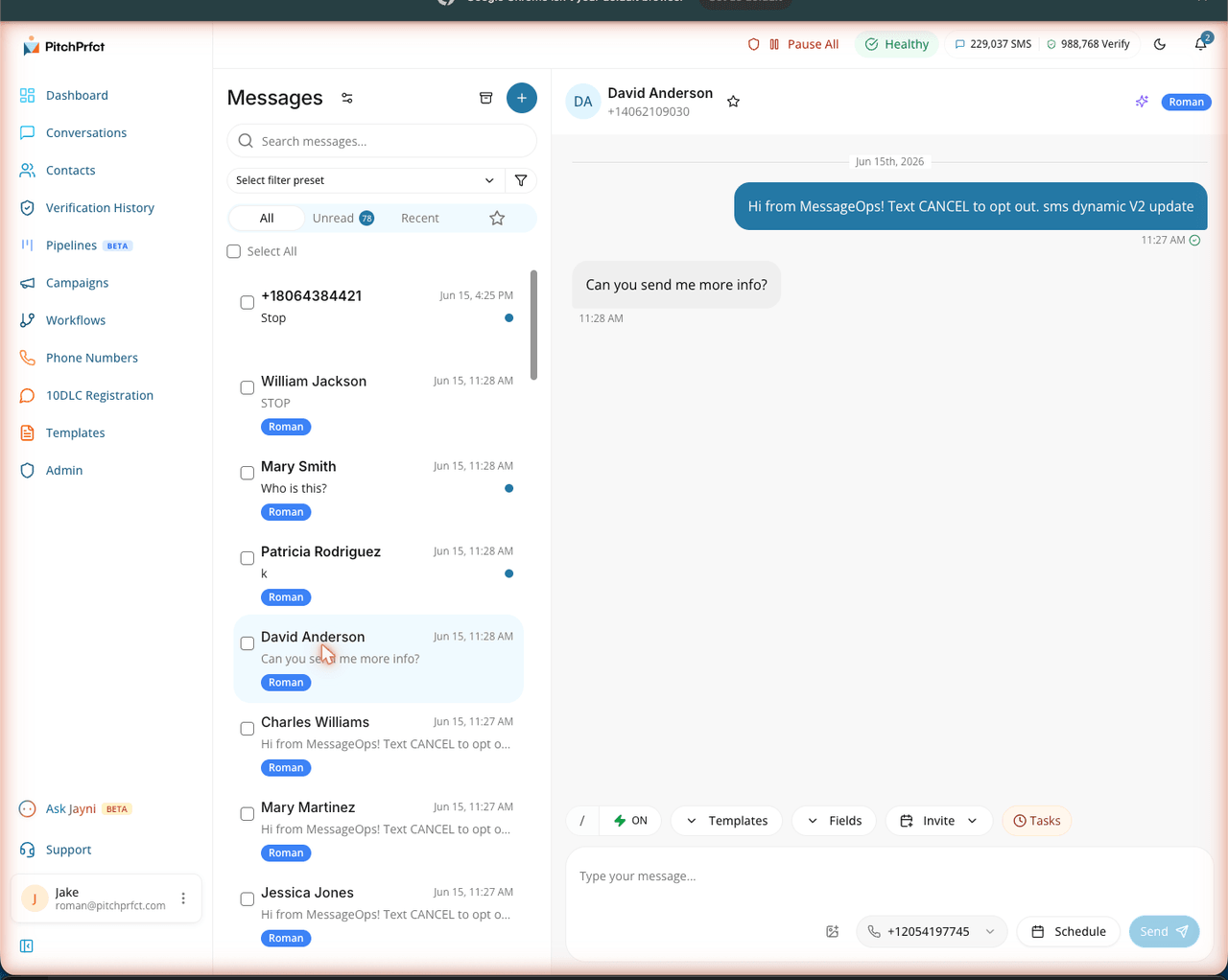
Task: Open Phone Numbers page
Action: (92, 357)
